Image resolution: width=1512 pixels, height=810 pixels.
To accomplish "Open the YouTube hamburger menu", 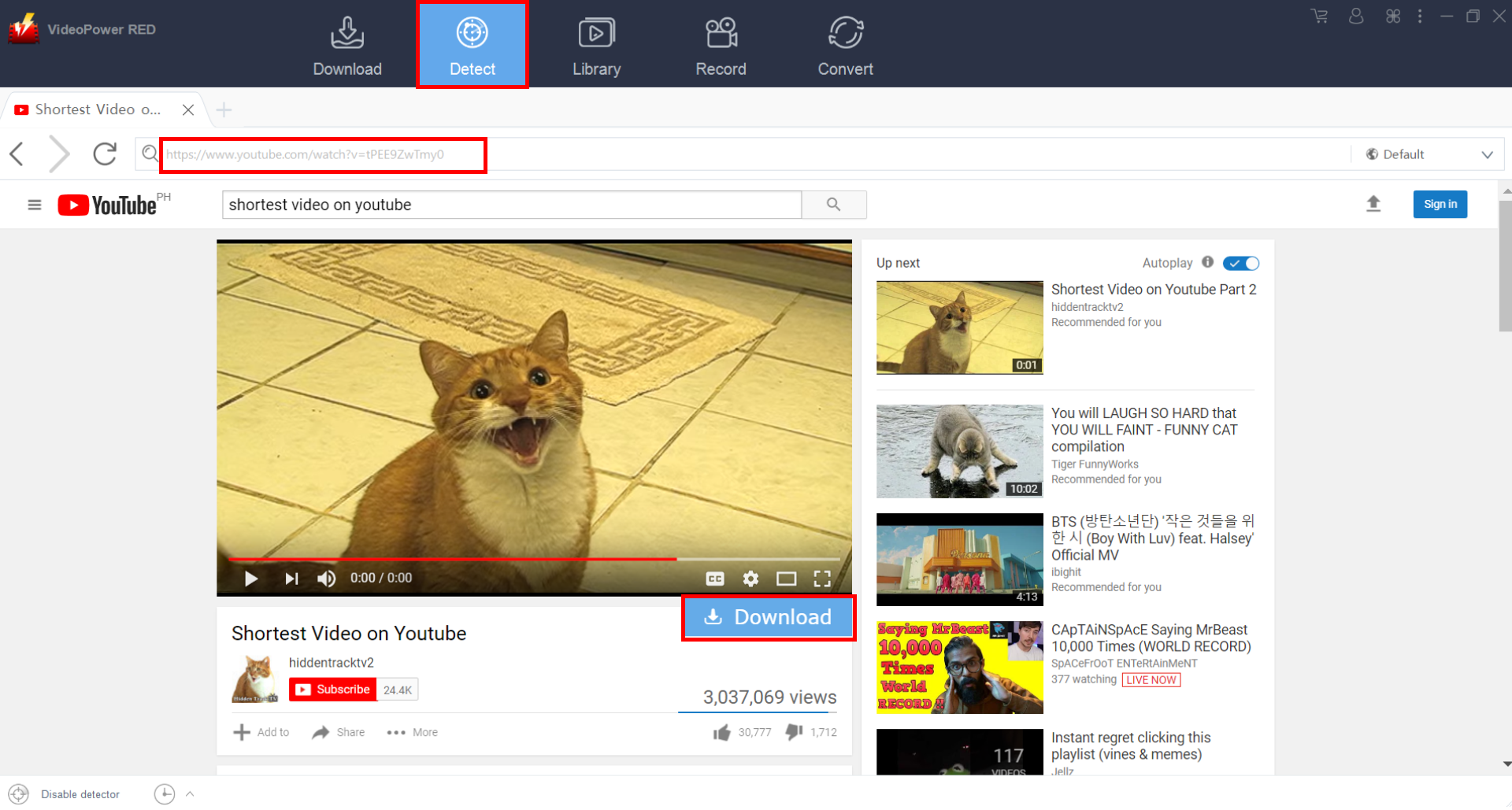I will click(x=35, y=204).
